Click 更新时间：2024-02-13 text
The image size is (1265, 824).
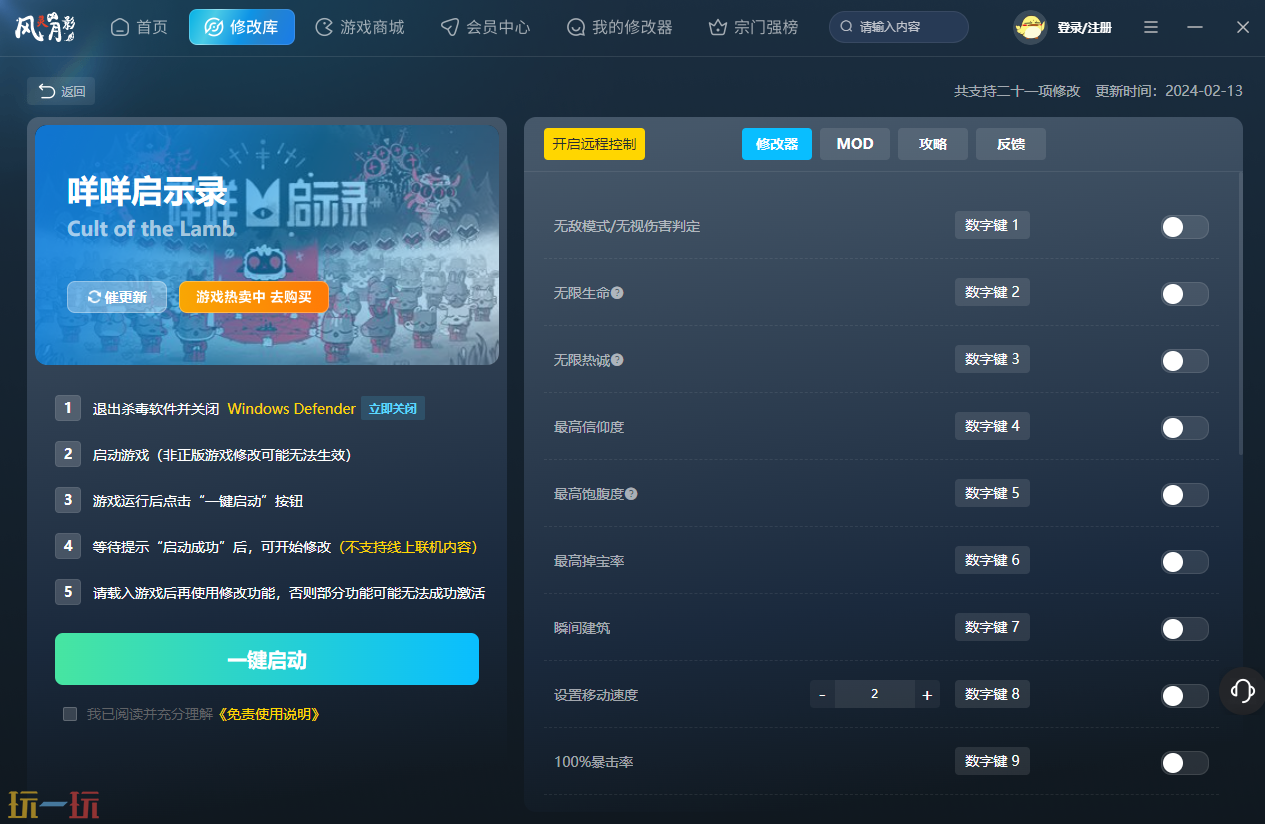[x=1169, y=91]
